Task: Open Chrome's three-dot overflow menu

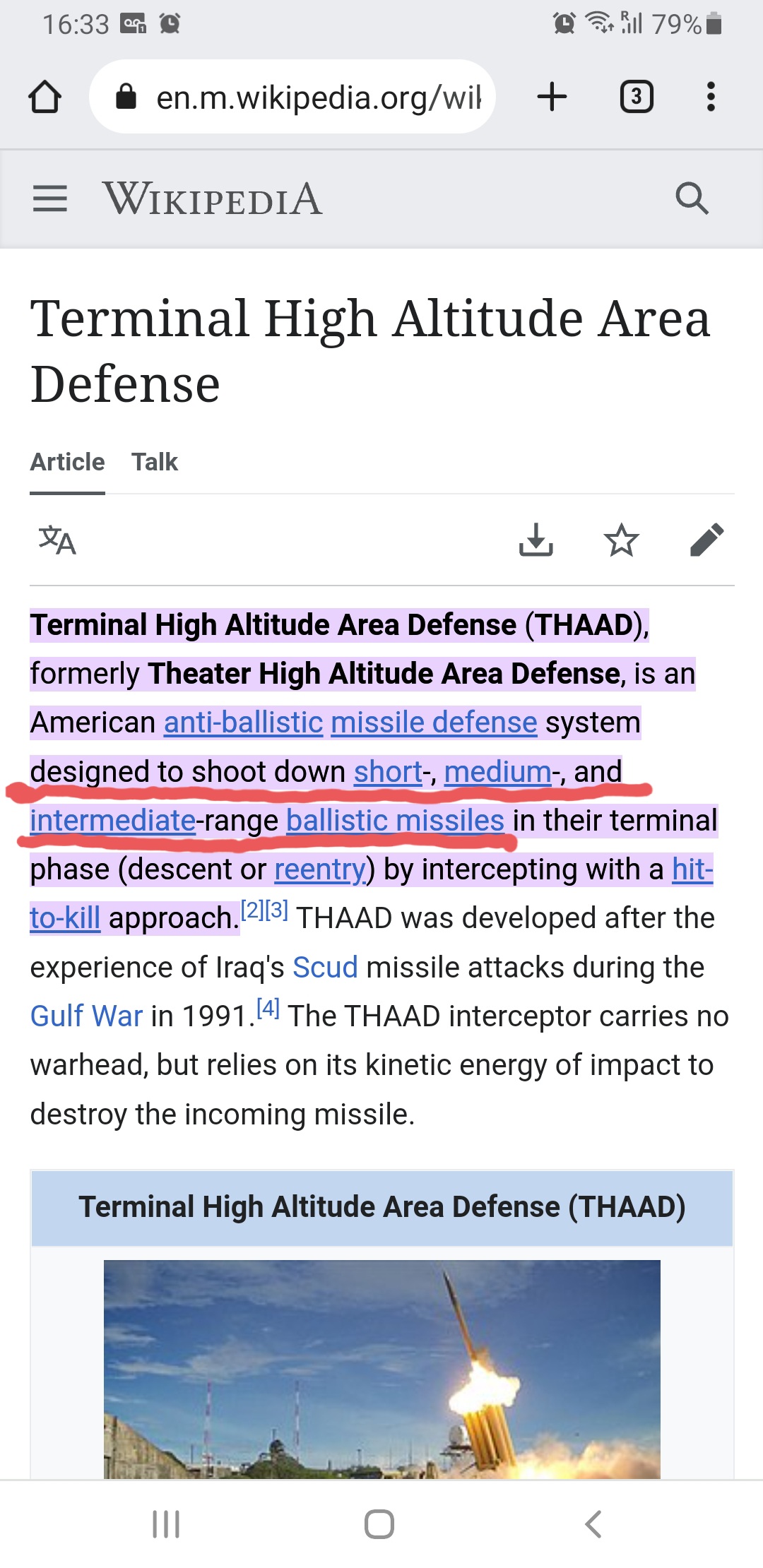Action: [x=711, y=97]
